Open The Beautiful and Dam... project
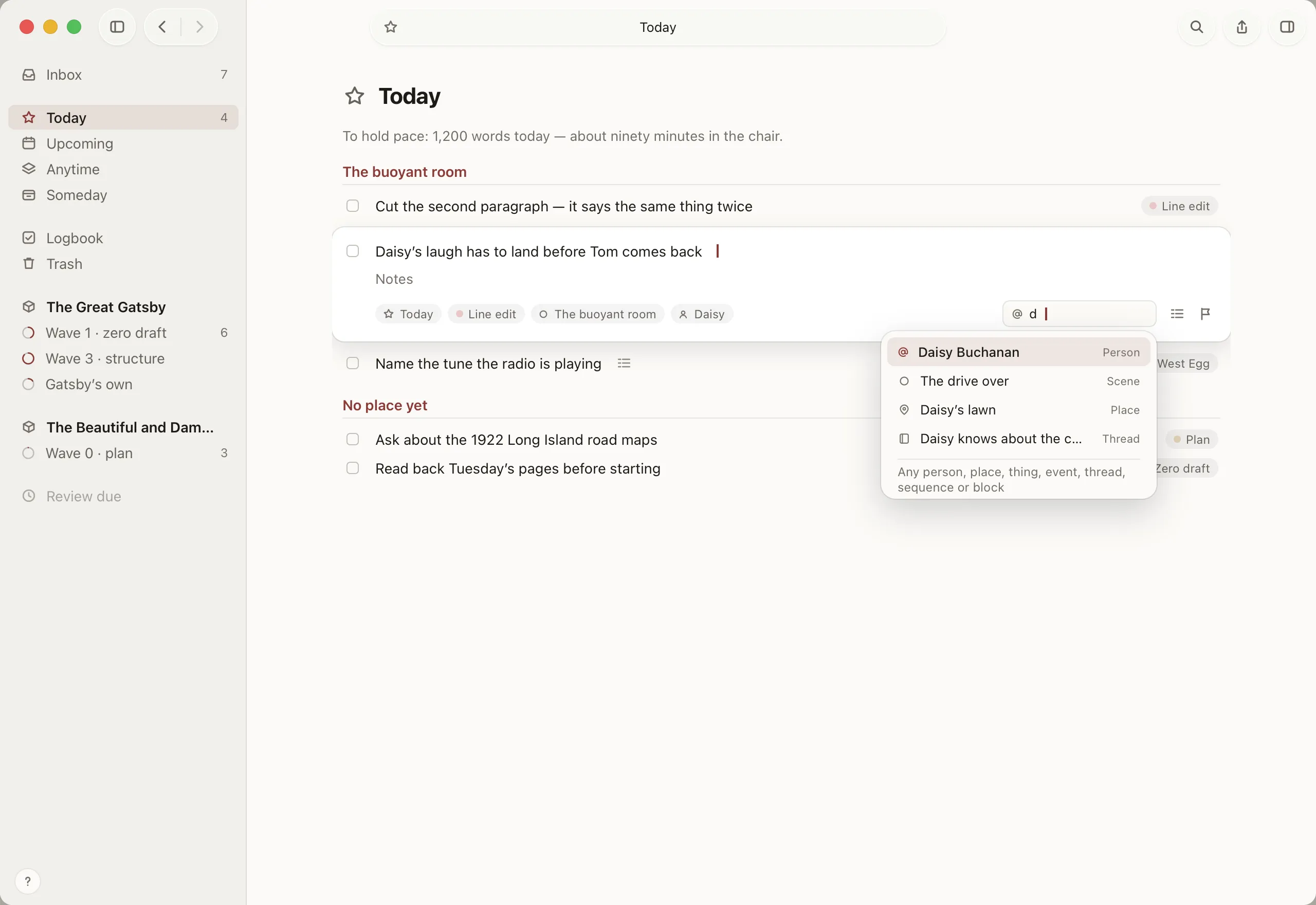The width and height of the screenshot is (1316, 905). (x=123, y=427)
